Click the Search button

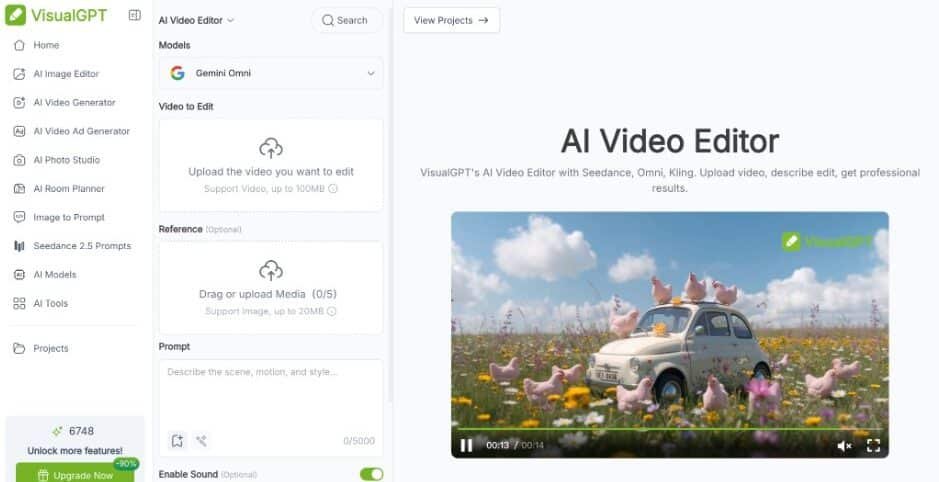click(x=347, y=20)
